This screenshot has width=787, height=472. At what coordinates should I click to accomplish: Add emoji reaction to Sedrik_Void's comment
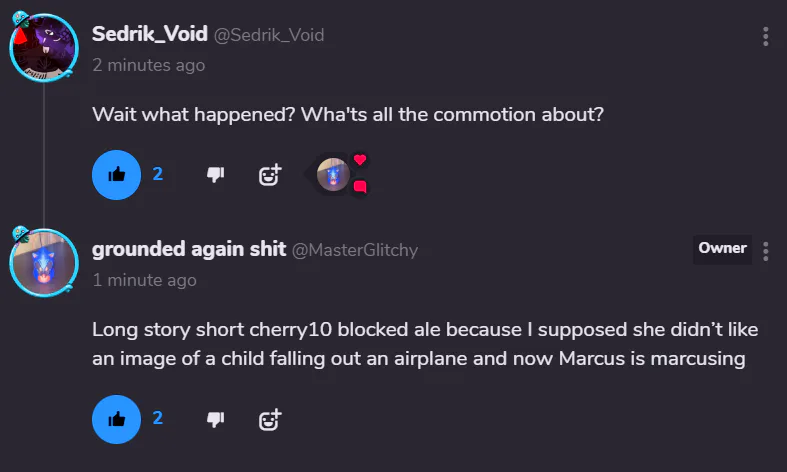[x=270, y=175]
